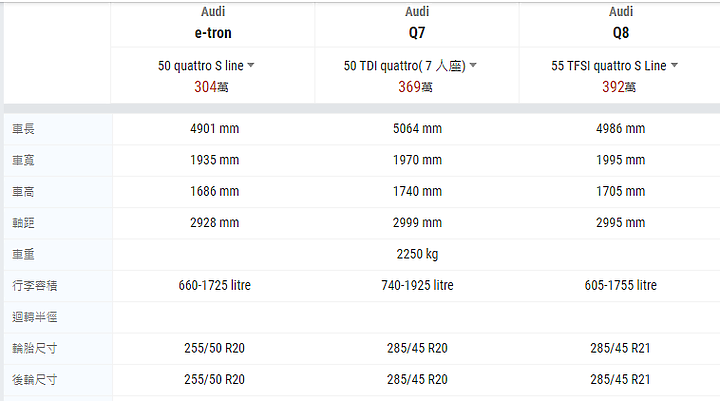Open the Q7 50 TDI quattro trim dropdown

pos(410,66)
